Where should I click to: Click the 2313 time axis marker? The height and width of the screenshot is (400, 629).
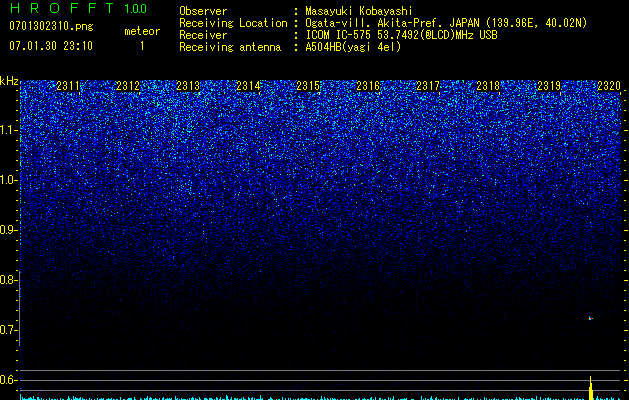(x=188, y=85)
